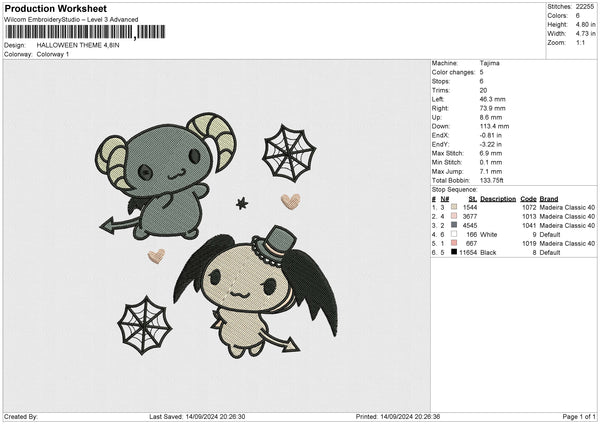
Task: Click code "1072" in the stop sequence
Action: pyautogui.click(x=529, y=207)
